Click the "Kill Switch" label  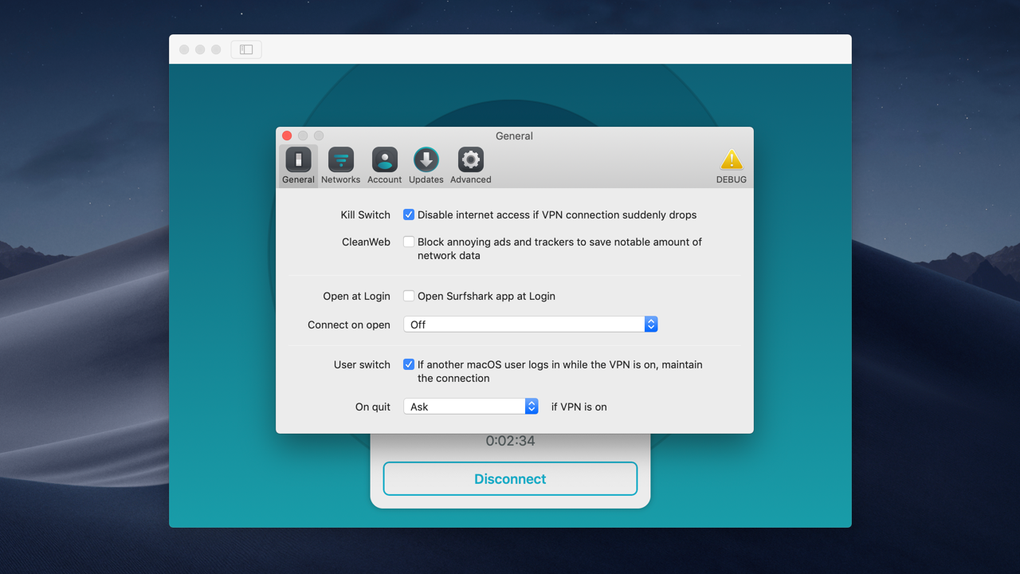click(366, 215)
